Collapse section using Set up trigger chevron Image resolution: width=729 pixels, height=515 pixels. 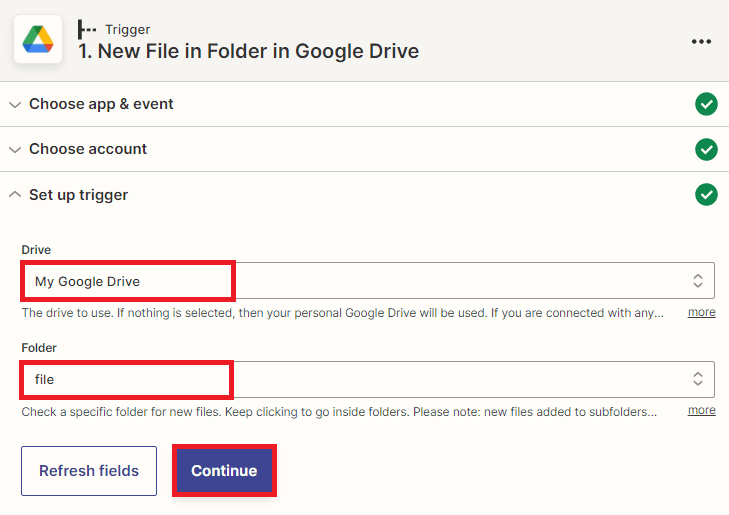[x=15, y=195]
